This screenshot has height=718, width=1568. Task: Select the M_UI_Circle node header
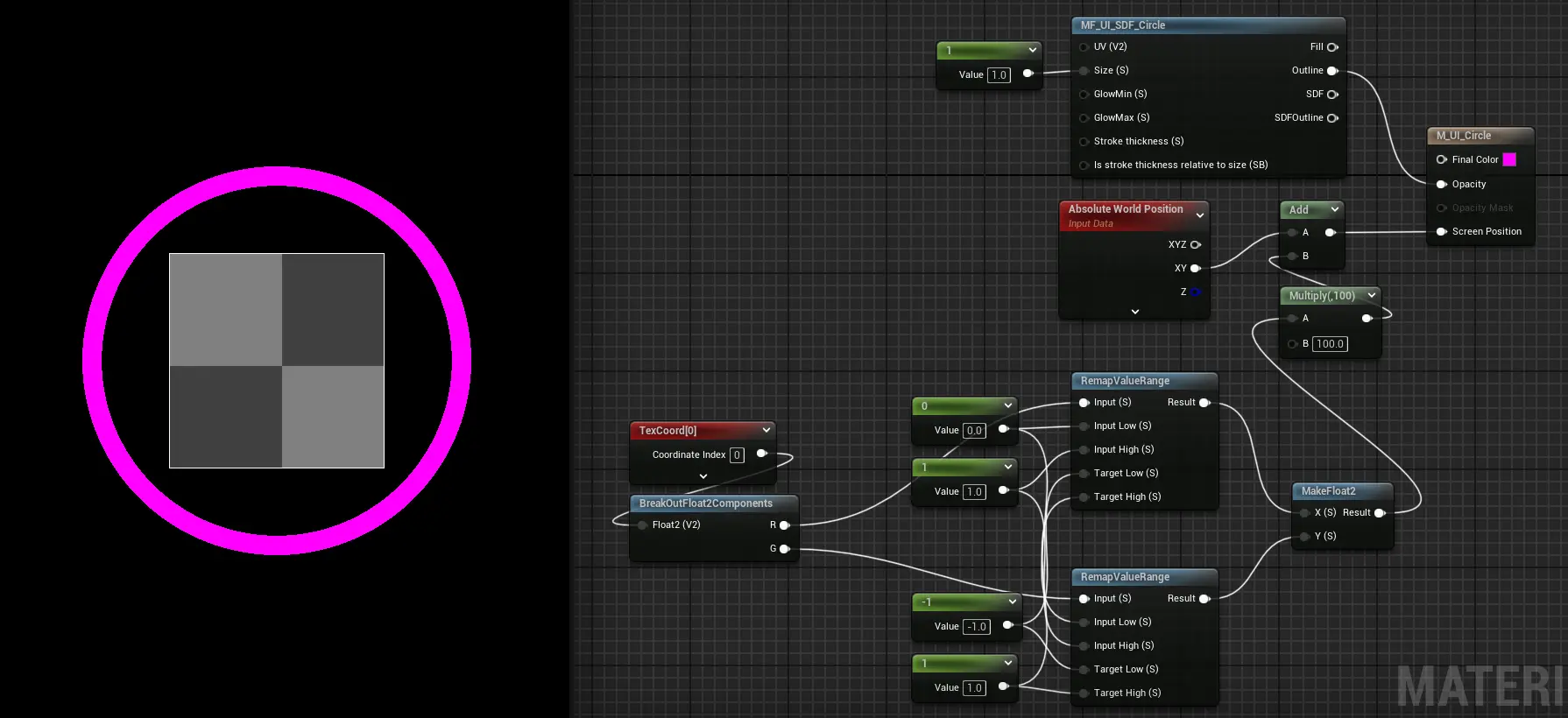click(x=1464, y=136)
